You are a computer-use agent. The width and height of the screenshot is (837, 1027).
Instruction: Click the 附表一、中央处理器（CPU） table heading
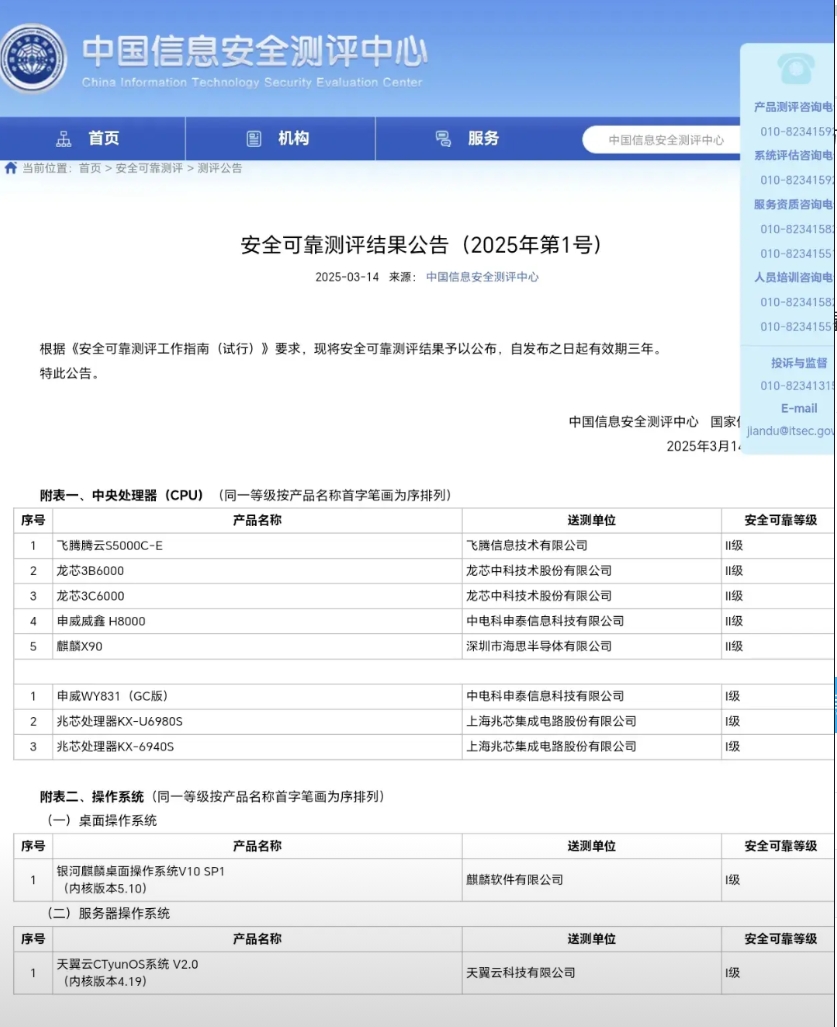click(x=122, y=495)
